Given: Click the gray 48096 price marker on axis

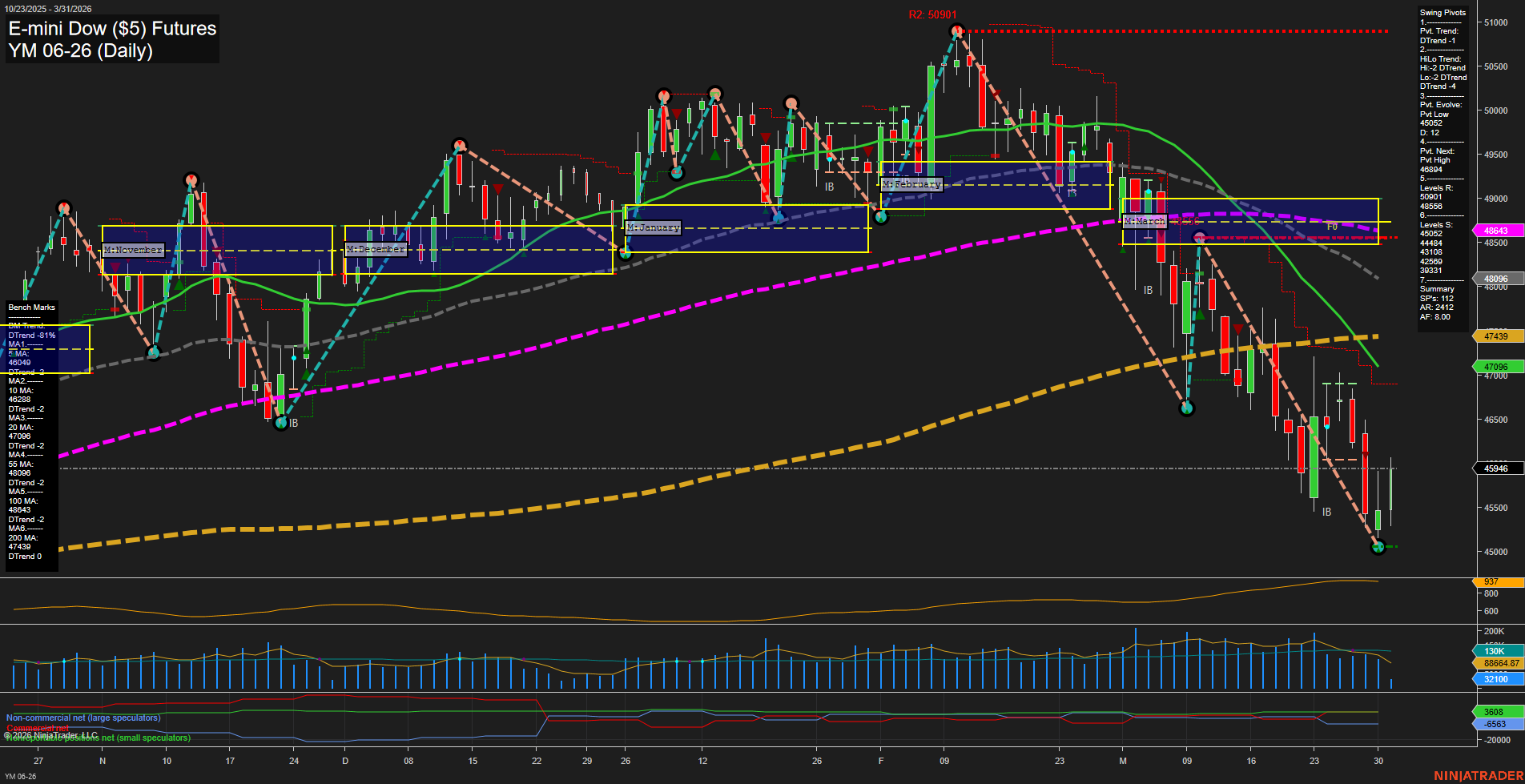Looking at the screenshot, I should [x=1495, y=279].
